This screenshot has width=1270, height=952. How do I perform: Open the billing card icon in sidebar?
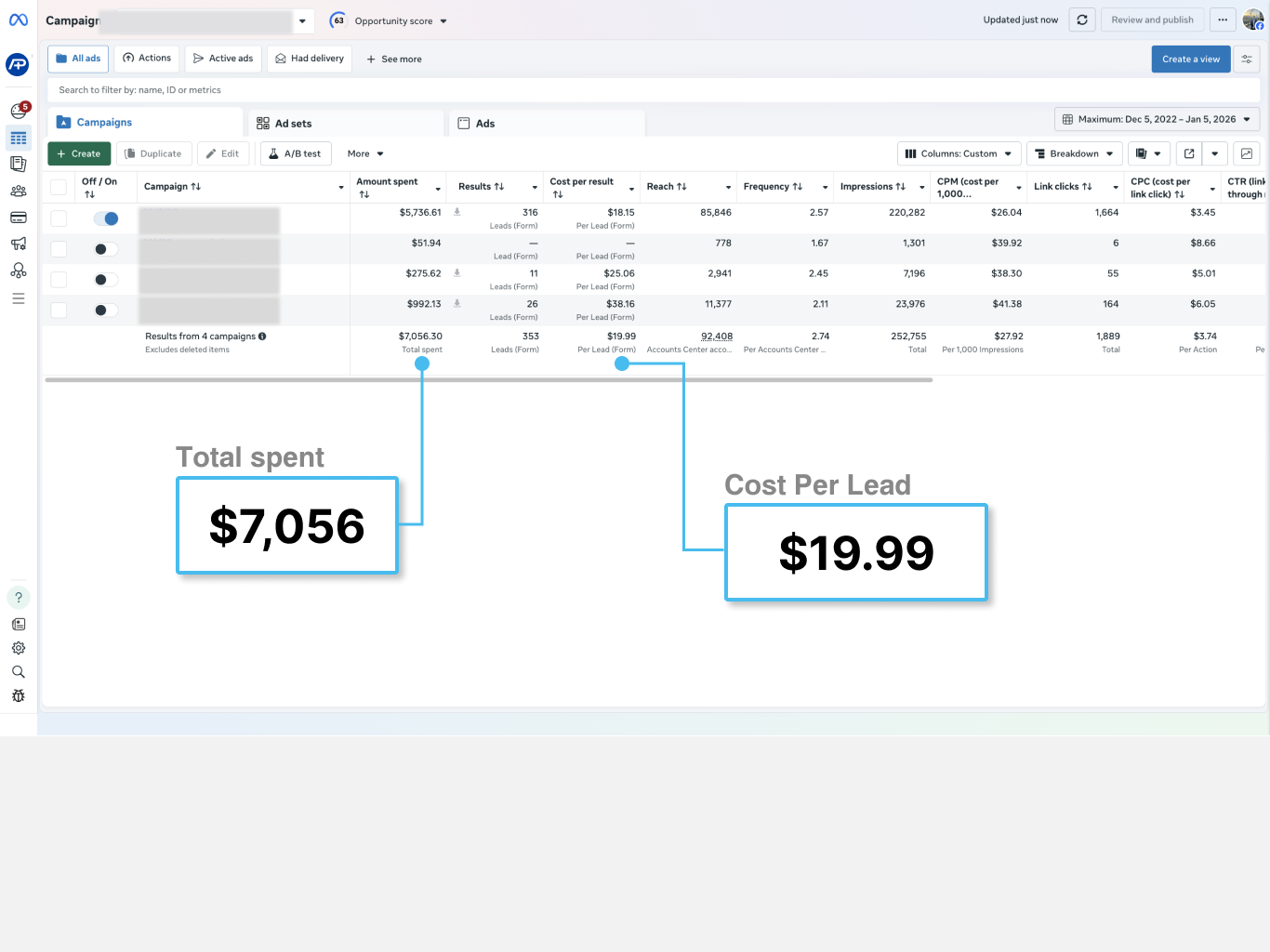click(x=19, y=218)
